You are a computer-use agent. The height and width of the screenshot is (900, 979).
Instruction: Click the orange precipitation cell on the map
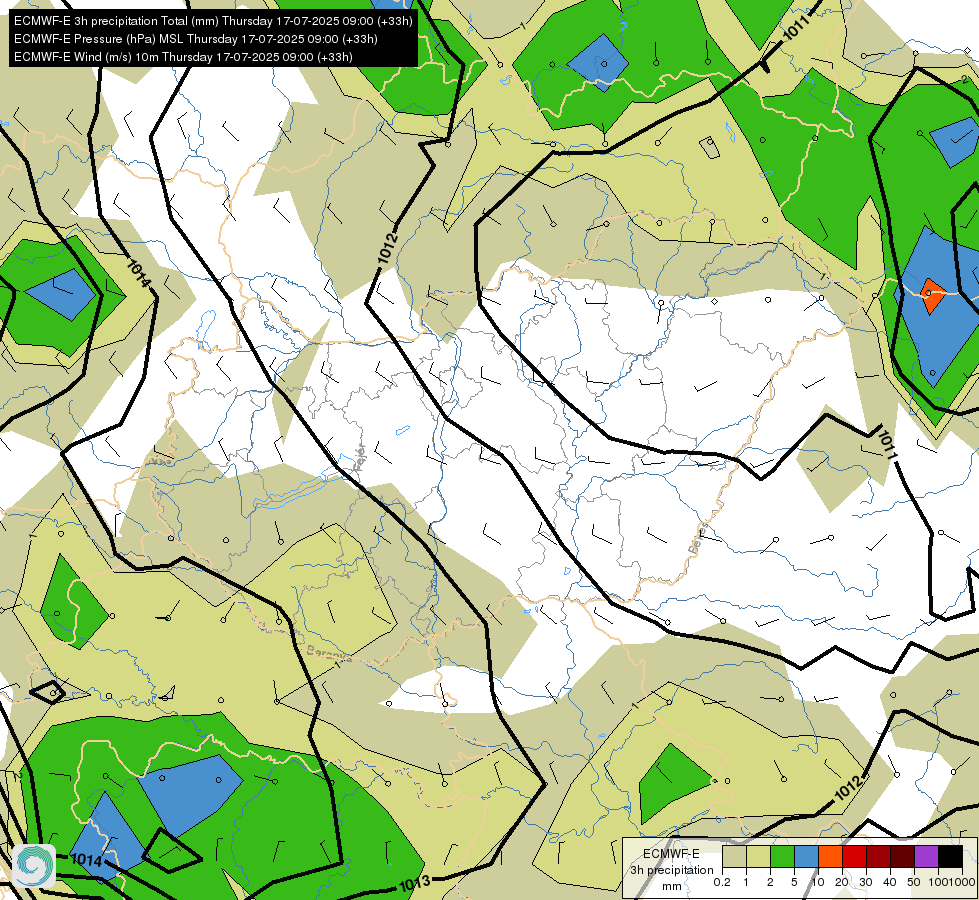(x=932, y=296)
